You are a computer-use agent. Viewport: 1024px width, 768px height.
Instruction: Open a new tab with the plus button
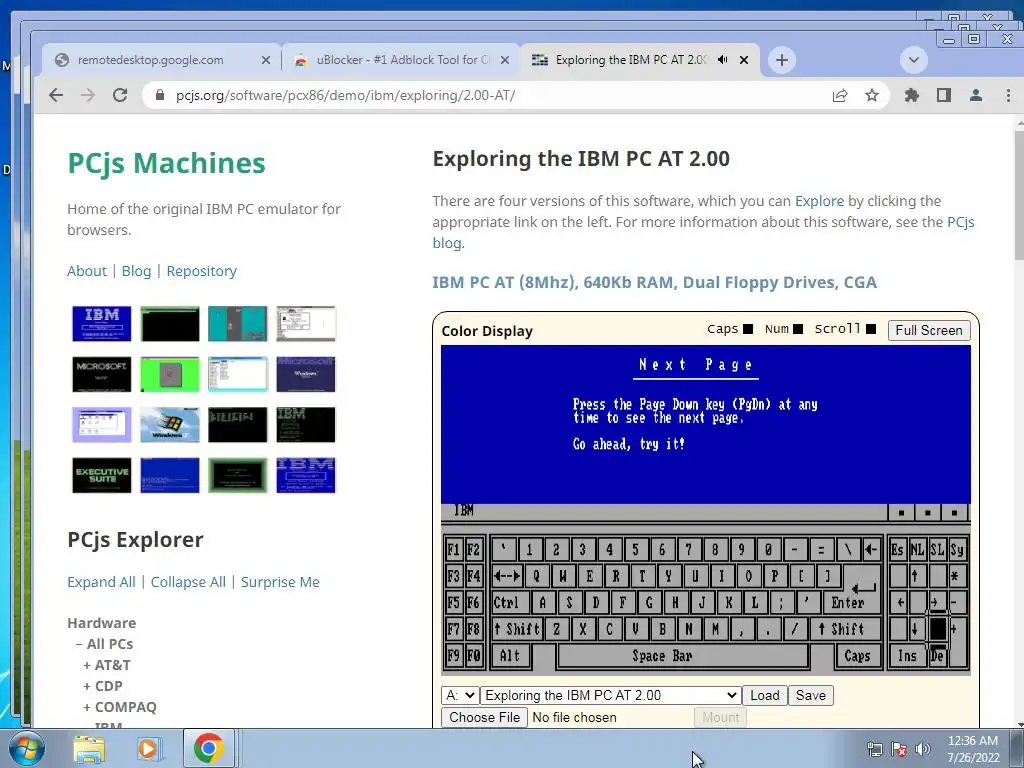point(782,60)
